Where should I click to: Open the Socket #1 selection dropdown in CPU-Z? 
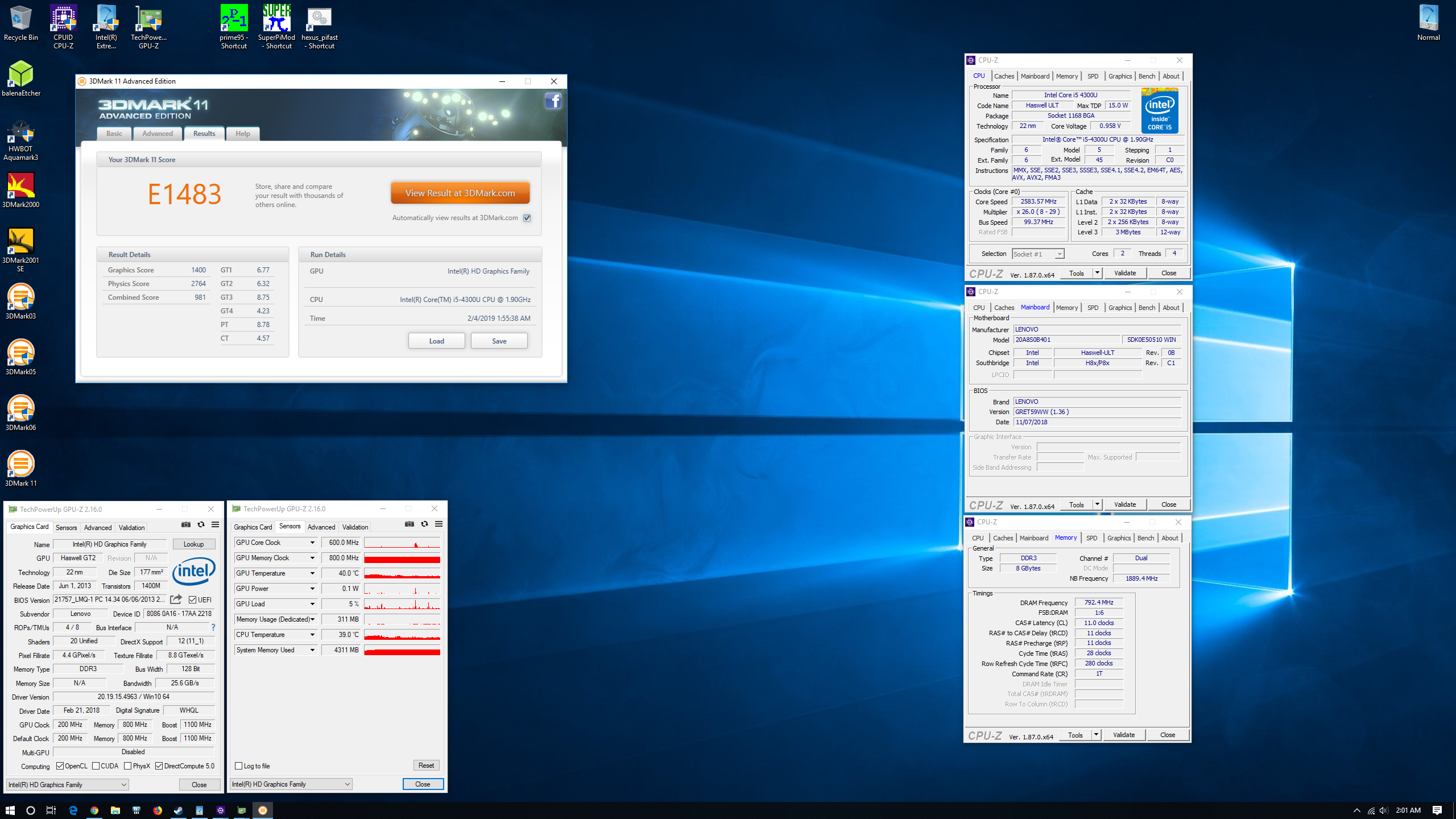tap(1038, 254)
